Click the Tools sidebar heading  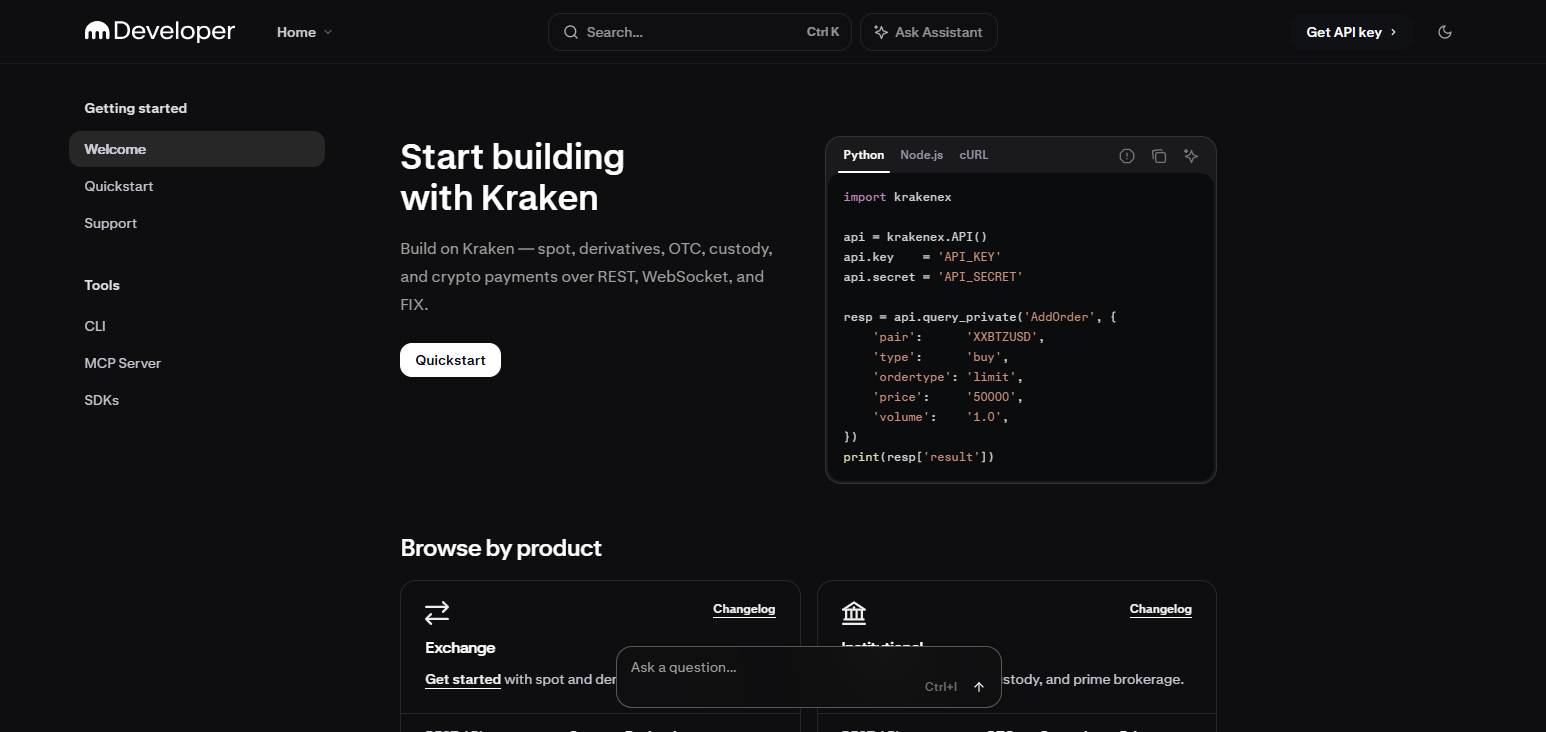click(102, 285)
